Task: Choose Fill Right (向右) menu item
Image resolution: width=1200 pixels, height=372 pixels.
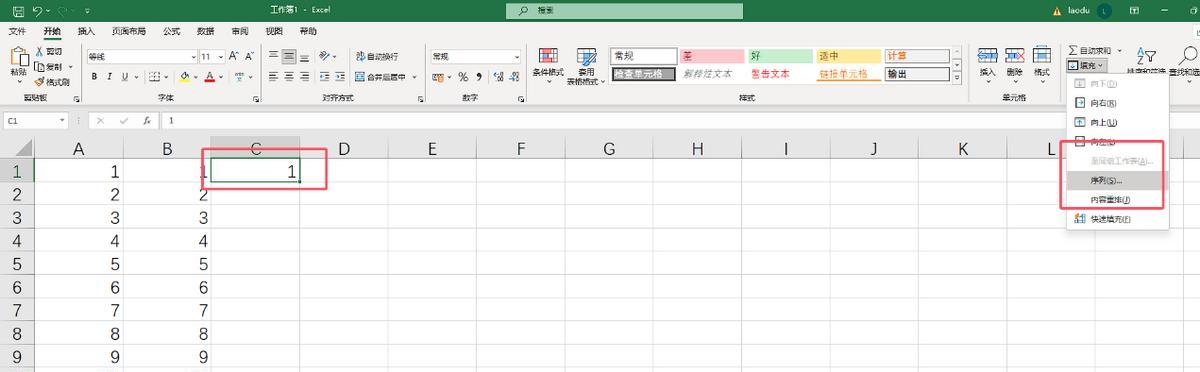Action: pos(1116,103)
